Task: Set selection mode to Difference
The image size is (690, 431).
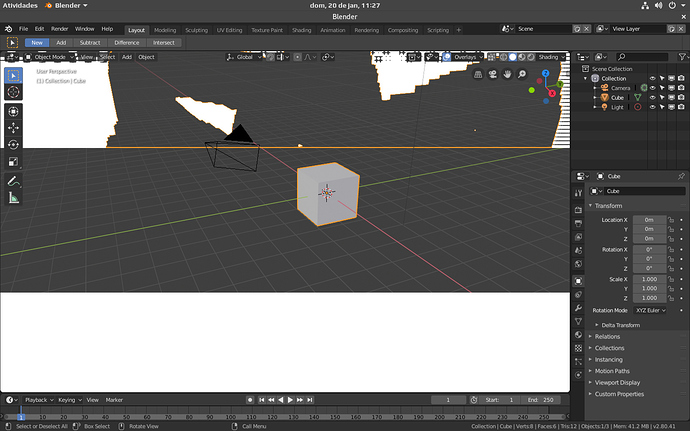Action: (x=127, y=43)
